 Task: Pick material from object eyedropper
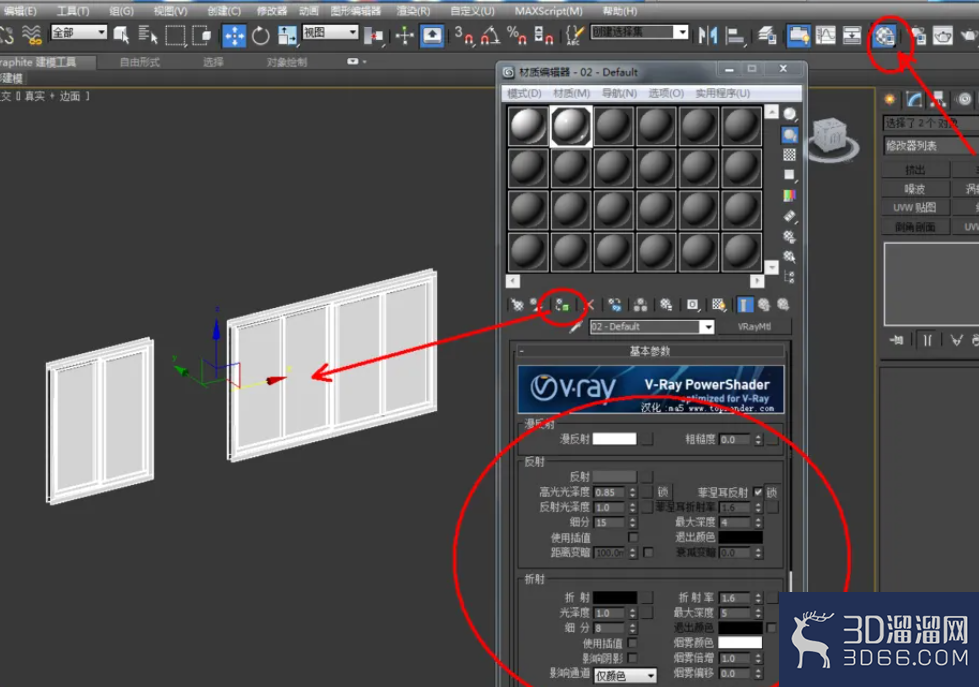pos(576,327)
